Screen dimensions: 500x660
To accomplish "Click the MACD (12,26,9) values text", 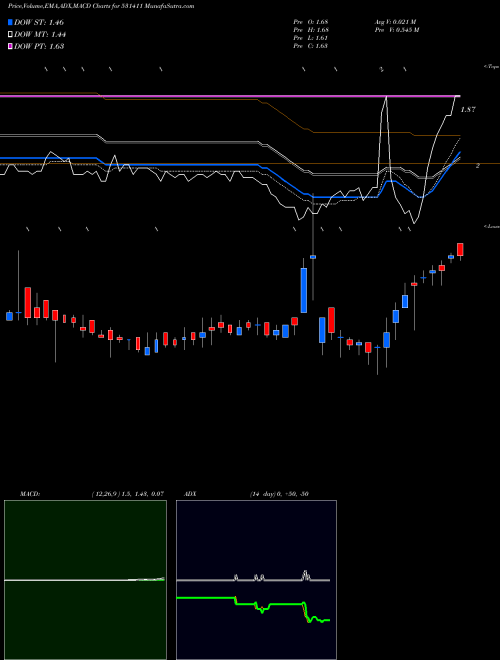I will tap(128, 494).
